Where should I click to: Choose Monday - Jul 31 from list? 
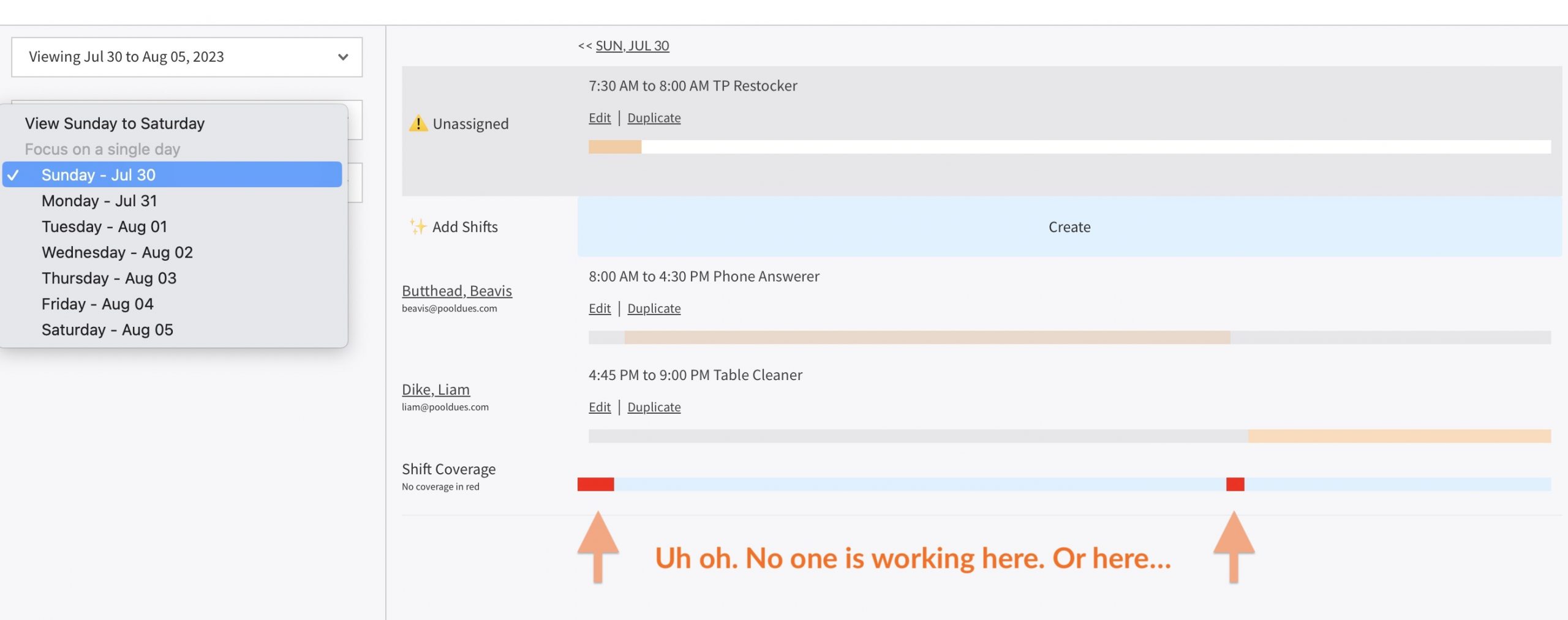[99, 201]
